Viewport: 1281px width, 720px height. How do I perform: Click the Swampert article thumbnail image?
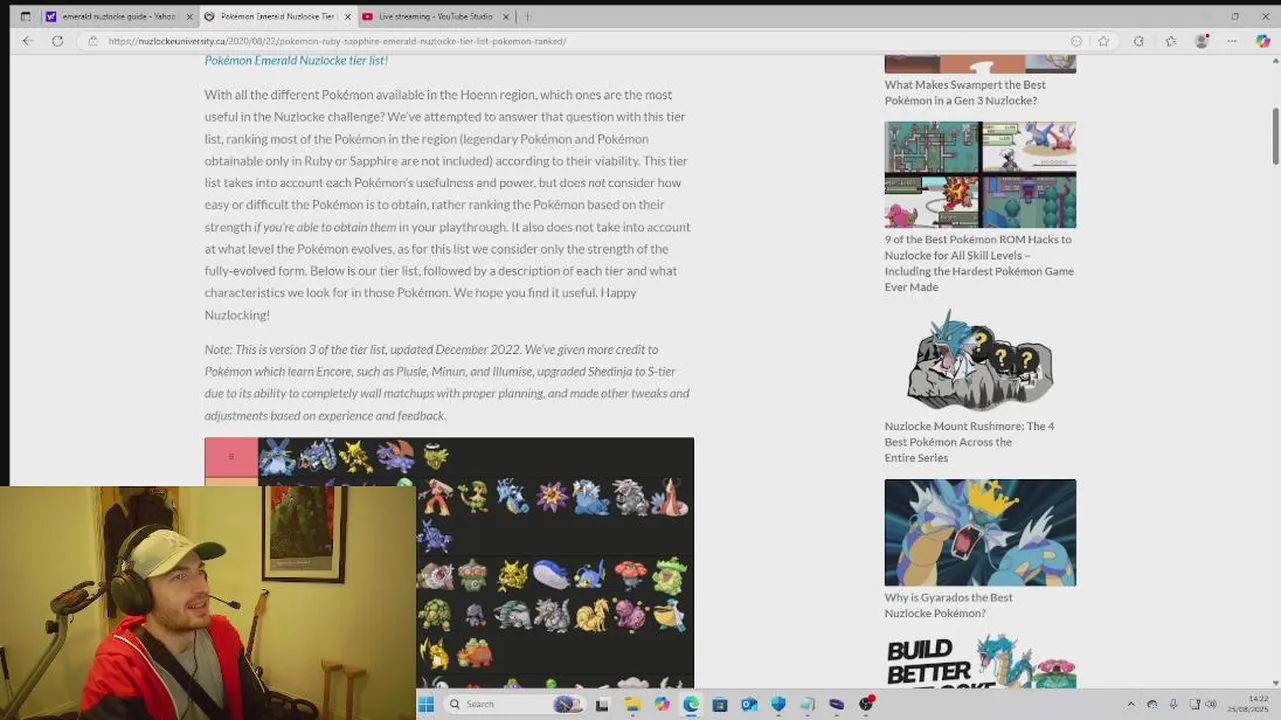point(980,64)
